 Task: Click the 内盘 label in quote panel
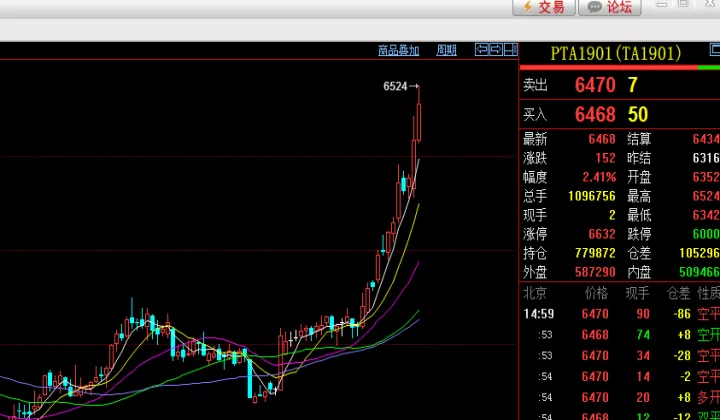pyautogui.click(x=639, y=273)
